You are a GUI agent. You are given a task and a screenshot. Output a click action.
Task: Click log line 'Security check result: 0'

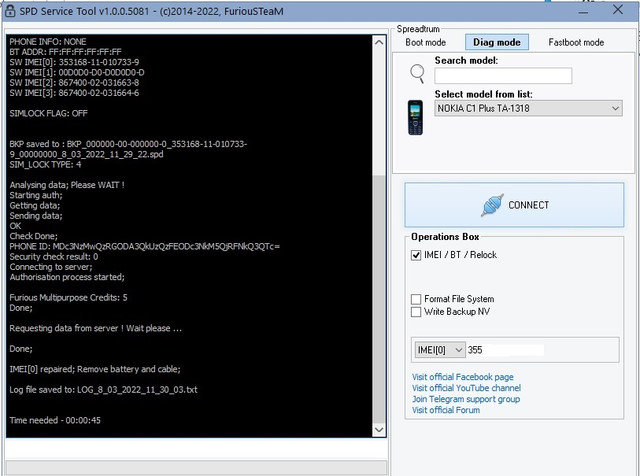(53, 257)
